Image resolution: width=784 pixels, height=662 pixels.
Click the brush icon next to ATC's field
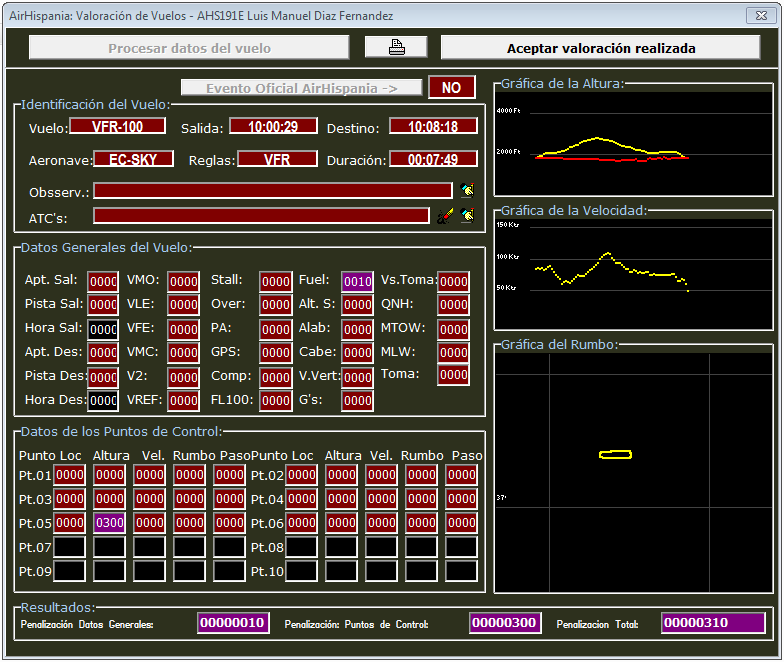[446, 215]
